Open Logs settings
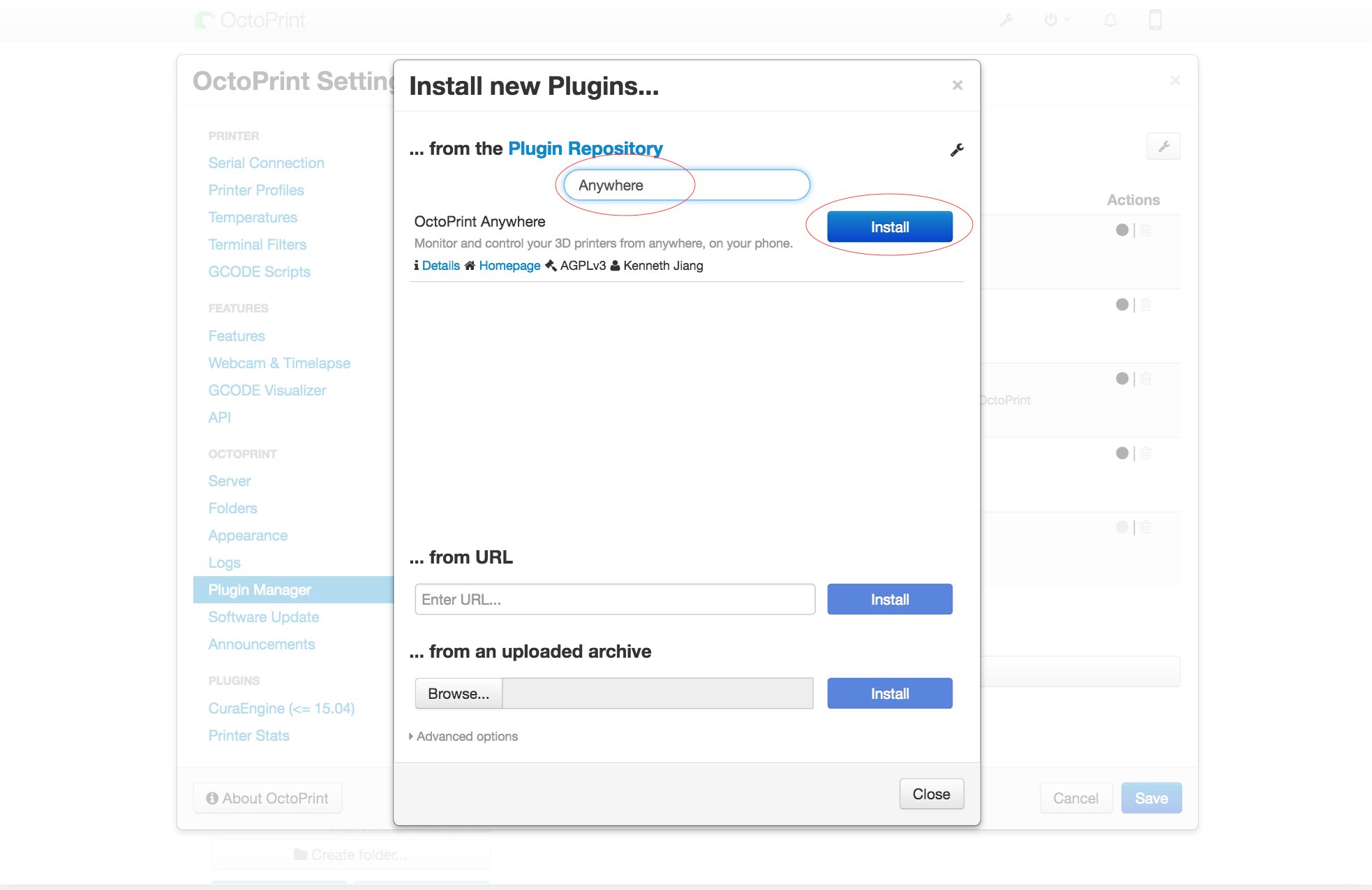 [225, 562]
